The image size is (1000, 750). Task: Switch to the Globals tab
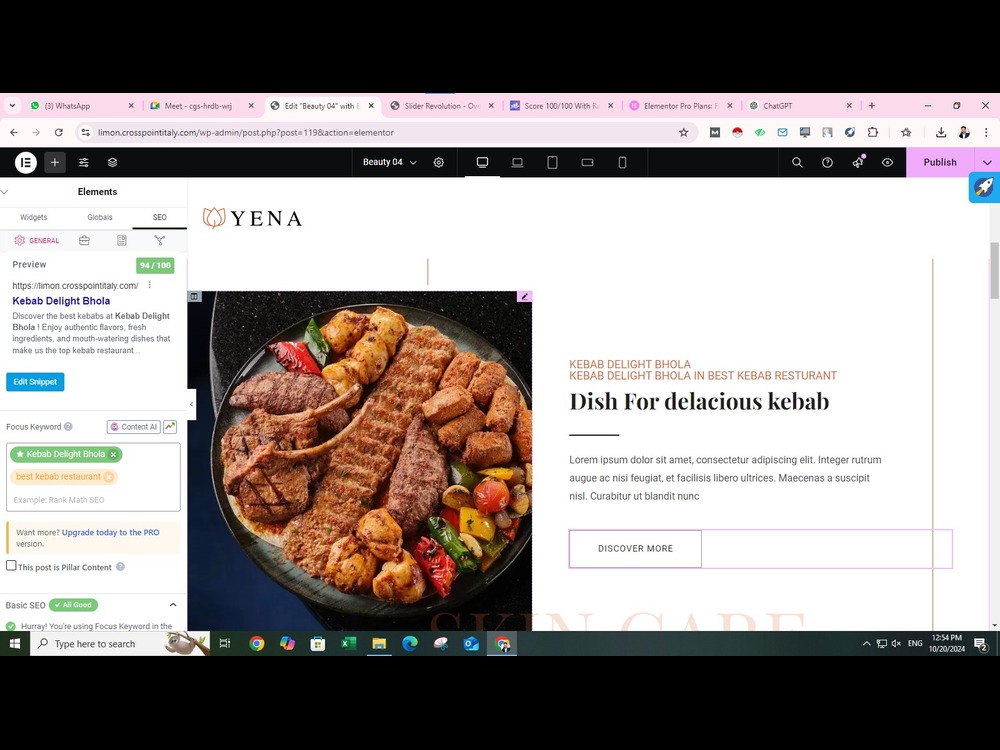coord(99,217)
